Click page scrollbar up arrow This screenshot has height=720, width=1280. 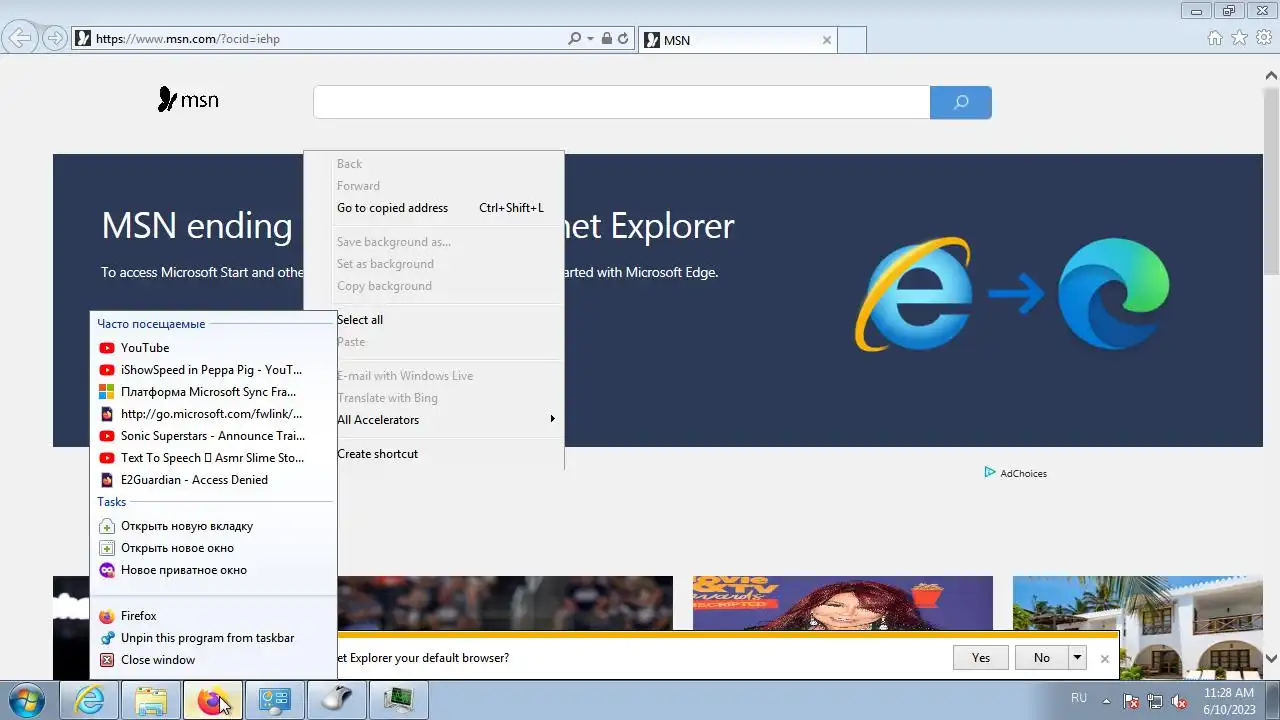(1272, 75)
